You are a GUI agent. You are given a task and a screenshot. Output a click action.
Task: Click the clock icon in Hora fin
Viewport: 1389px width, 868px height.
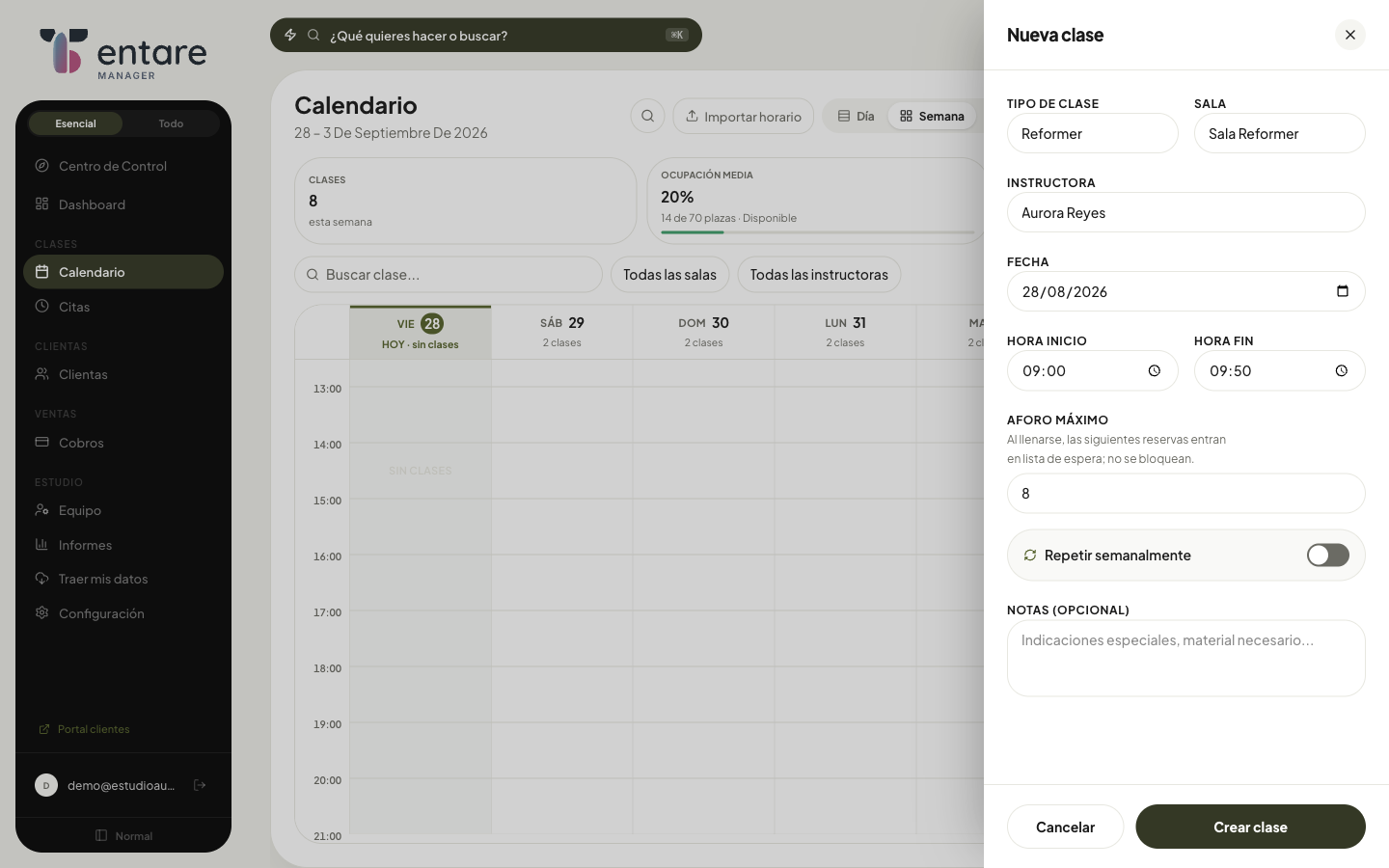(x=1341, y=370)
